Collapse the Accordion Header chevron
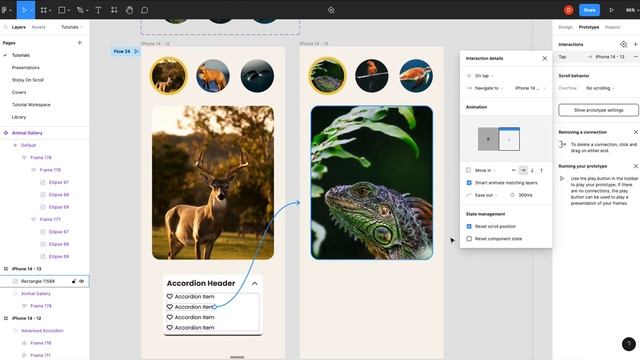The height and width of the screenshot is (360, 640). click(x=255, y=283)
